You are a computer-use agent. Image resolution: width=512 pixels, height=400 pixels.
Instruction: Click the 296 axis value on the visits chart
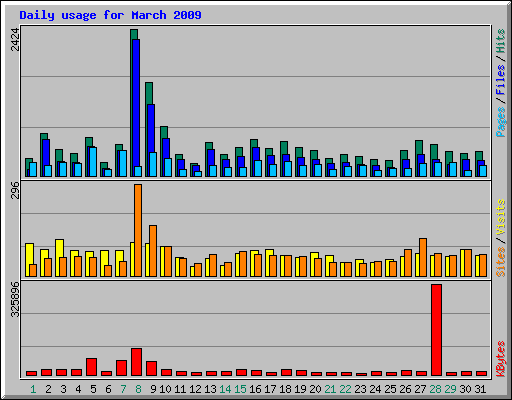click(x=15, y=190)
